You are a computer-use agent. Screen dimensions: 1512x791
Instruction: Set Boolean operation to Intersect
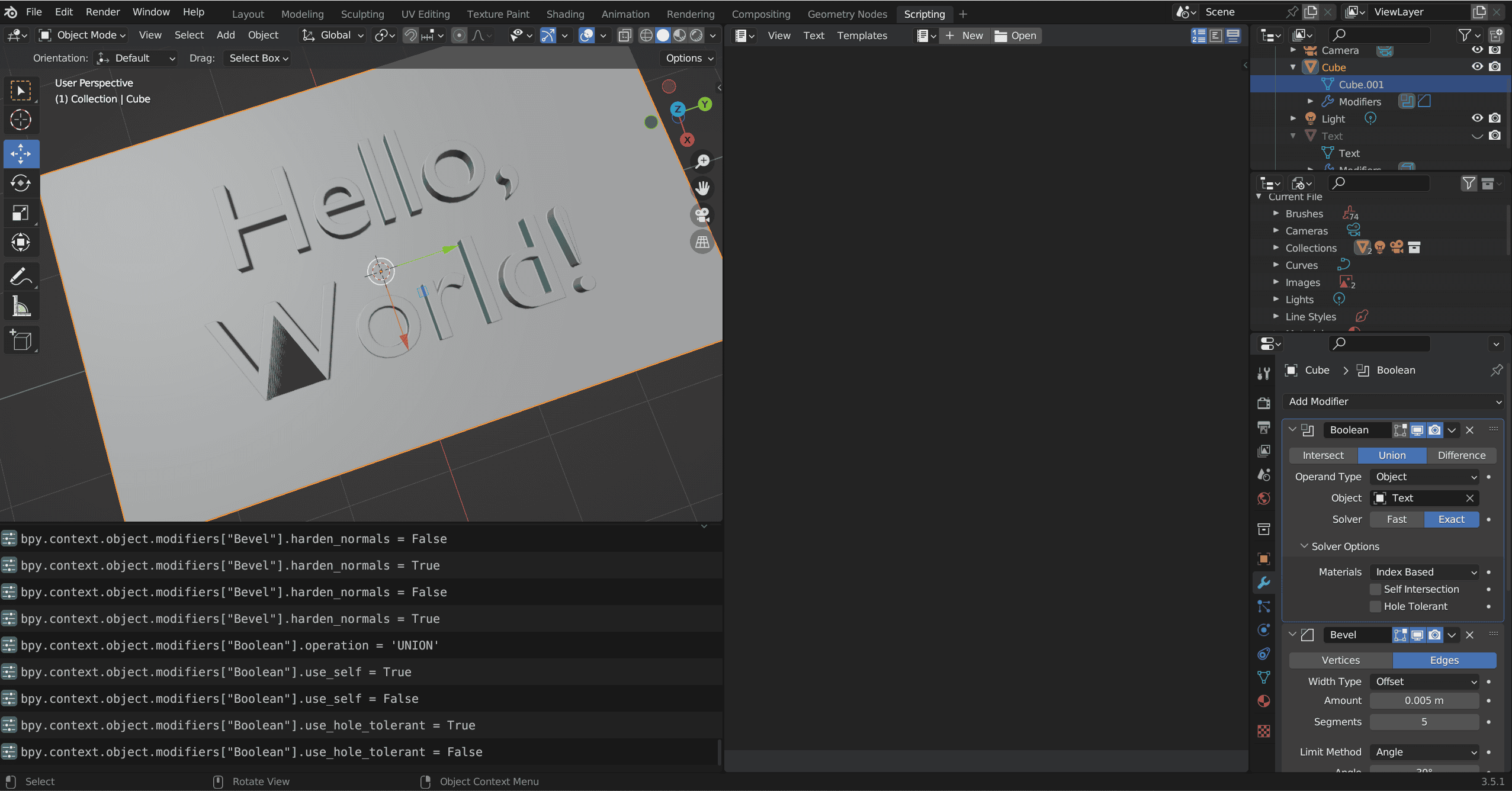pos(1323,455)
